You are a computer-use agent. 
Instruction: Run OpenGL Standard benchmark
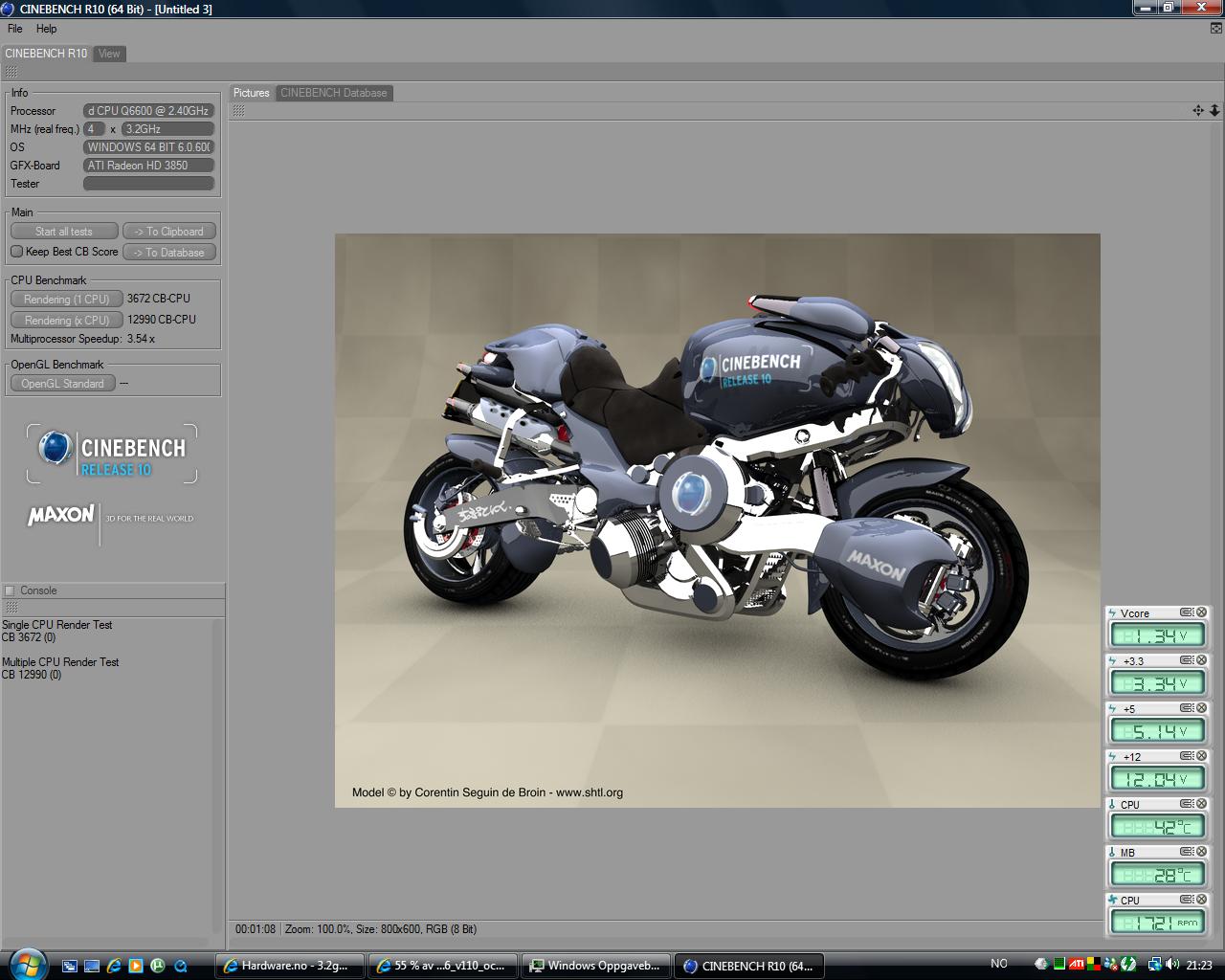click(x=62, y=384)
